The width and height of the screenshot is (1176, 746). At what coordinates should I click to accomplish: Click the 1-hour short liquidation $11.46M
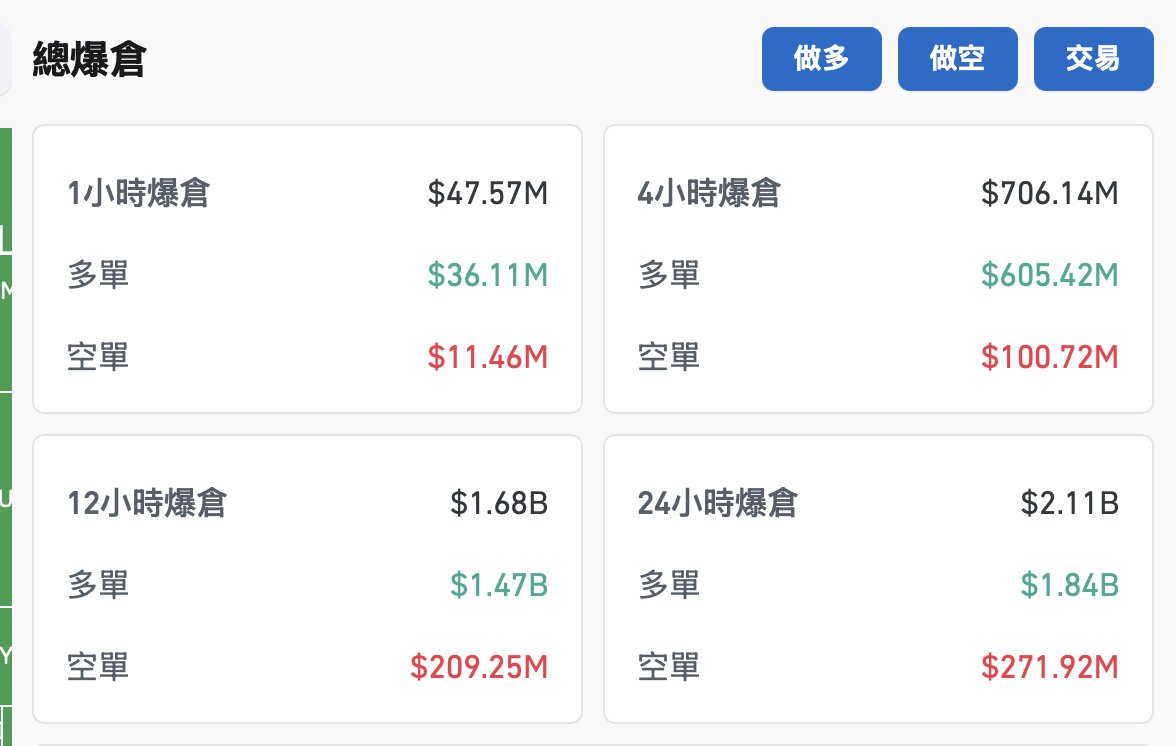click(488, 356)
